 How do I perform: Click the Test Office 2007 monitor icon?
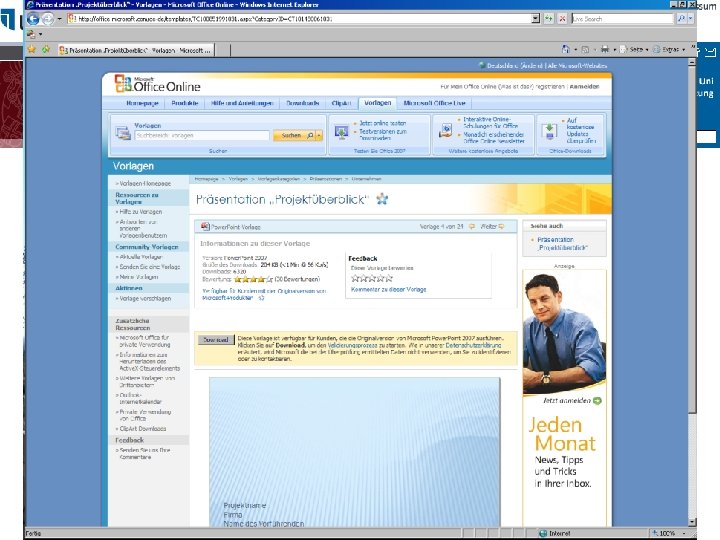click(341, 132)
